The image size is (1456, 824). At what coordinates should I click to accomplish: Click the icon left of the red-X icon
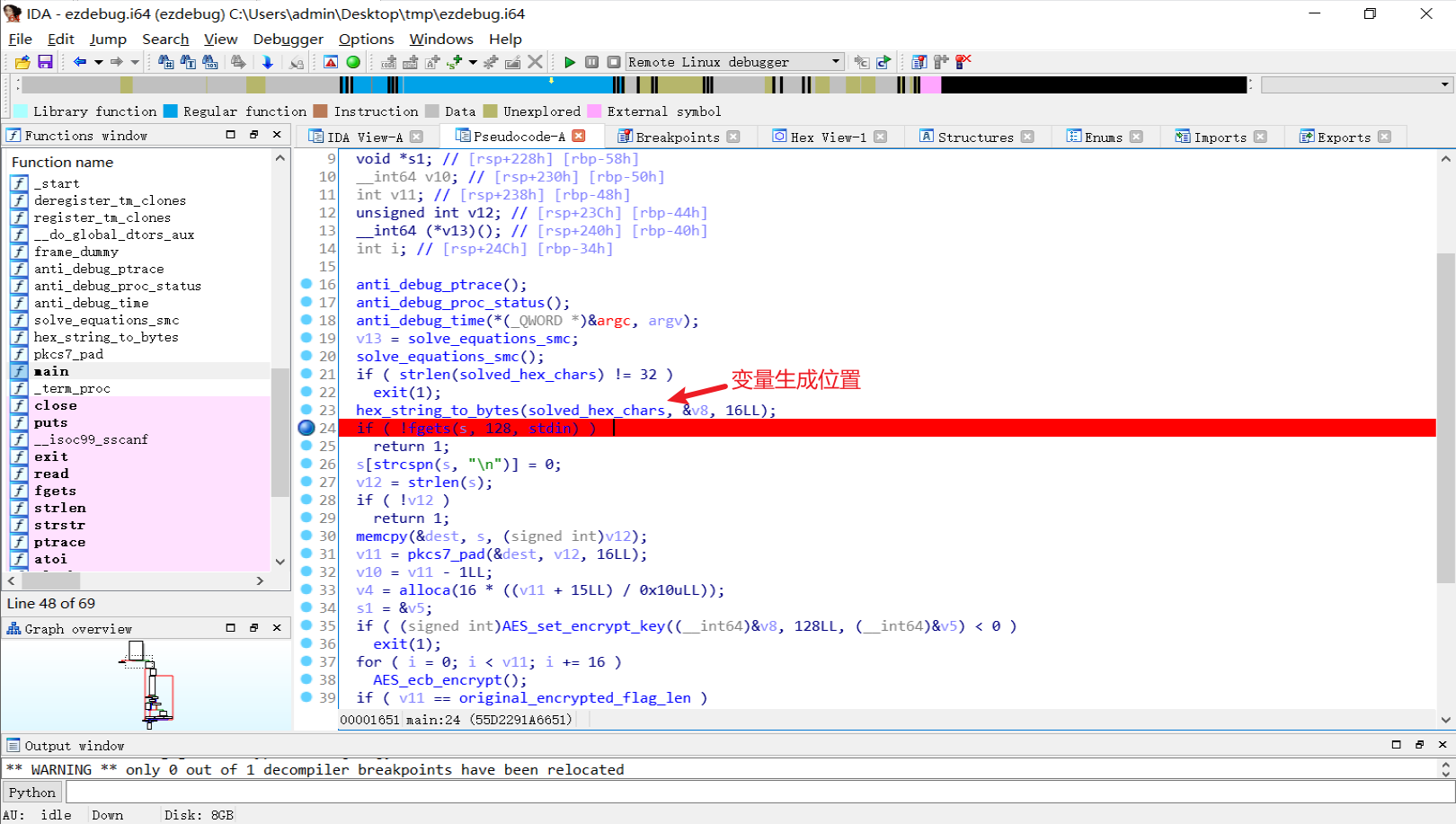tap(941, 62)
